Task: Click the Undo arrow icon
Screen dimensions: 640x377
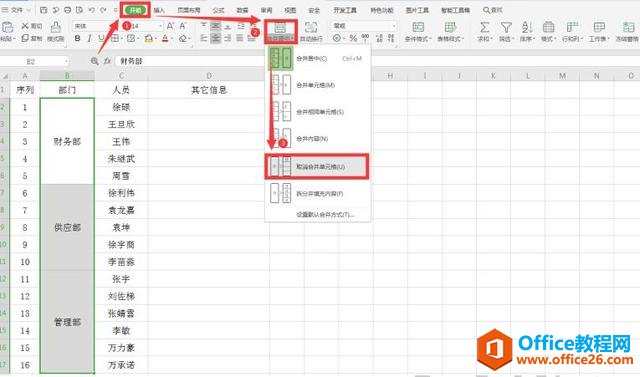Action: (x=92, y=10)
